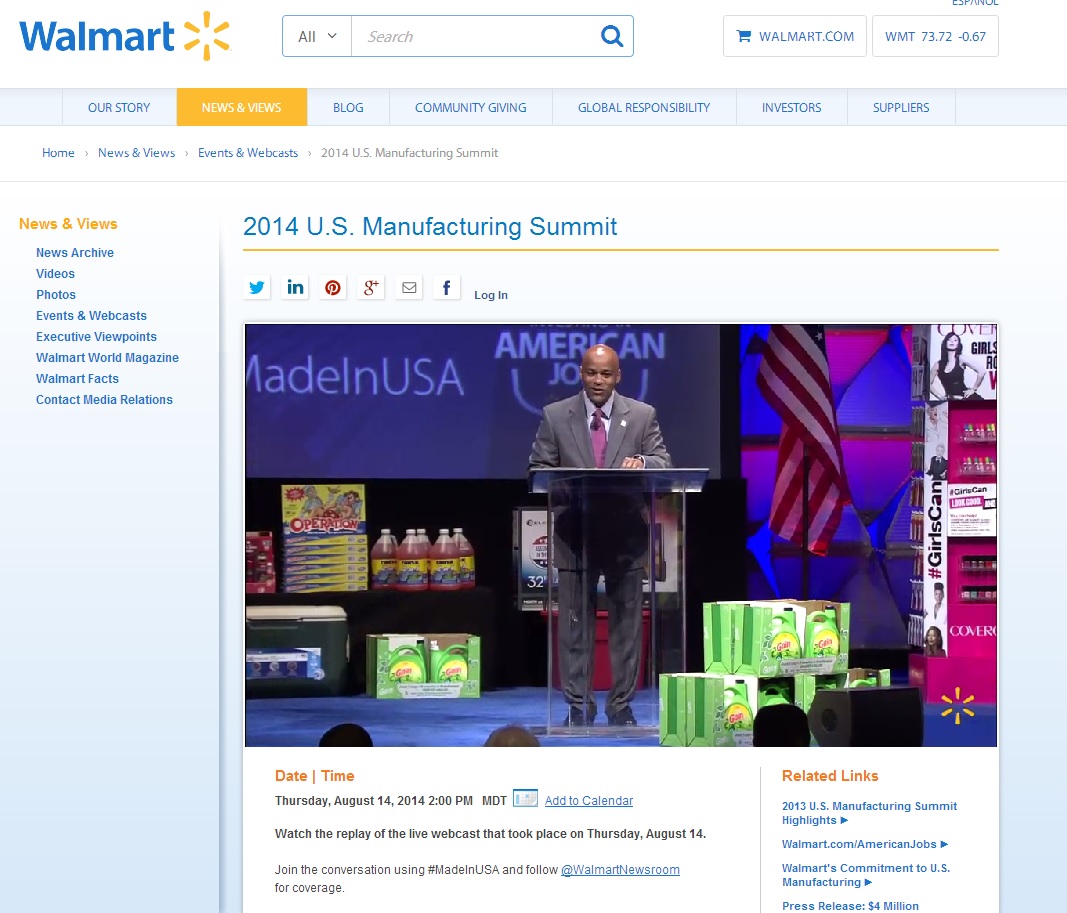Share via the Facebook icon
Viewport: 1067px width, 913px height.
[446, 288]
